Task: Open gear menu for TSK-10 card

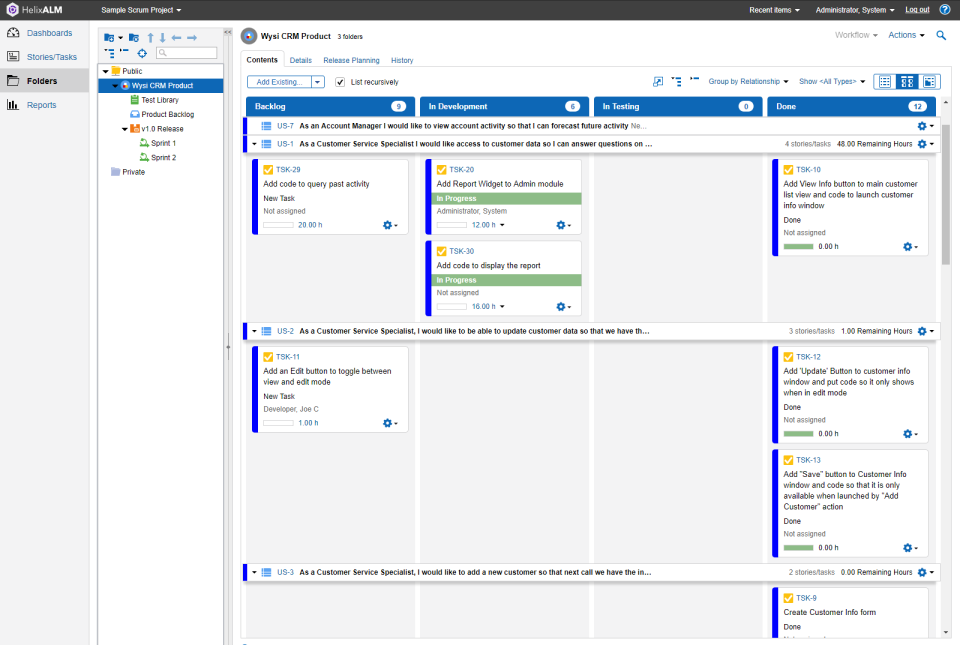Action: click(x=910, y=247)
